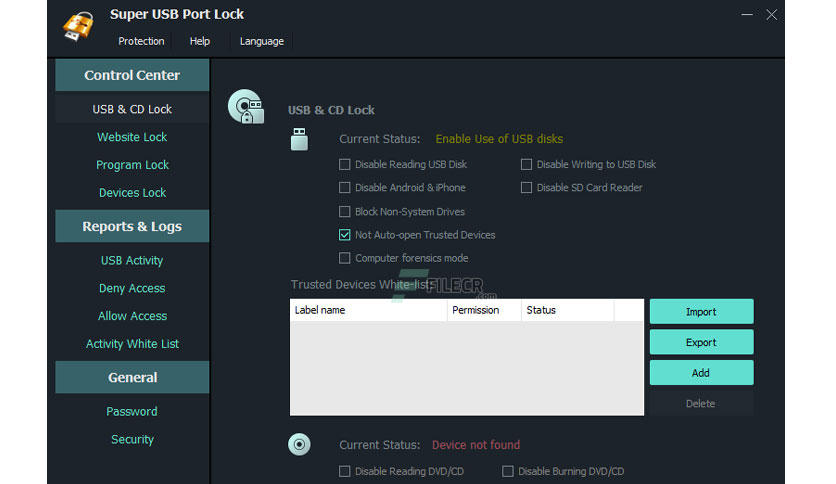The width and height of the screenshot is (836, 484).
Task: Tick Disable SD Card Reader option
Action: [x=526, y=188]
